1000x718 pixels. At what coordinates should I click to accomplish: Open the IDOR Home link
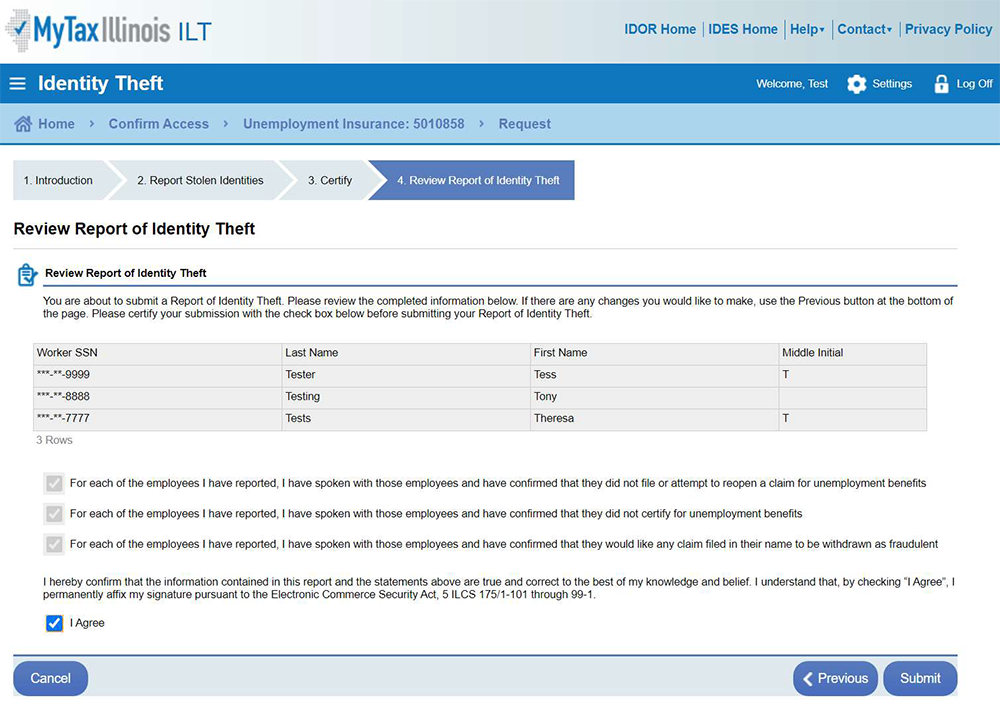pyautogui.click(x=660, y=29)
